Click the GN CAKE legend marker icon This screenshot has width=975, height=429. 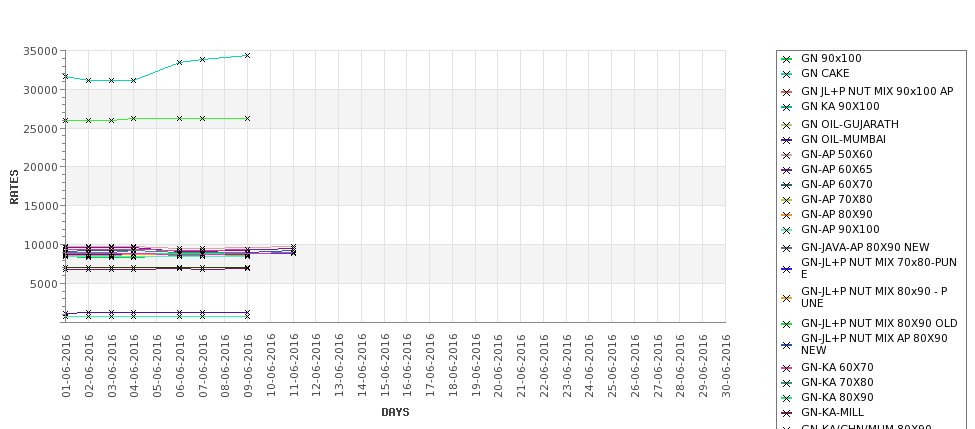click(786, 74)
